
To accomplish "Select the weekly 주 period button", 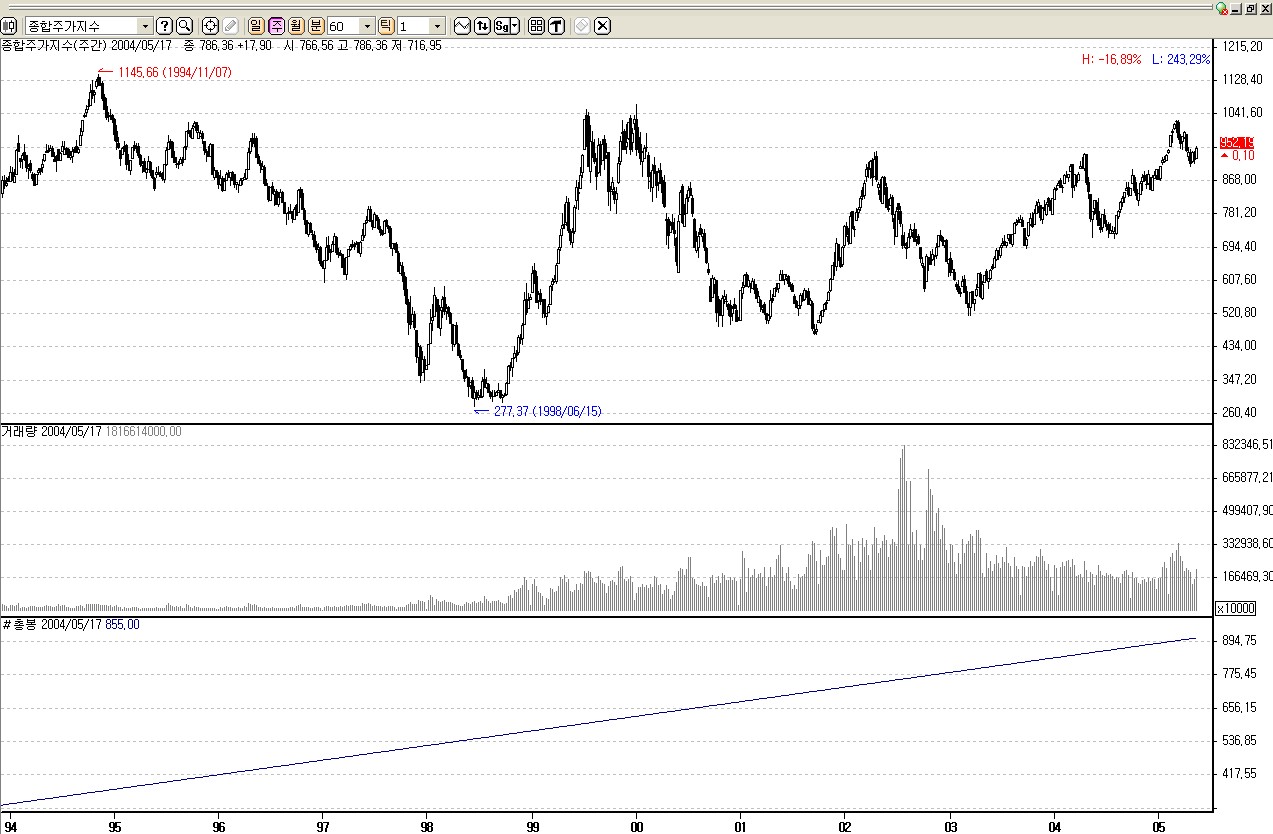I will (x=276, y=26).
